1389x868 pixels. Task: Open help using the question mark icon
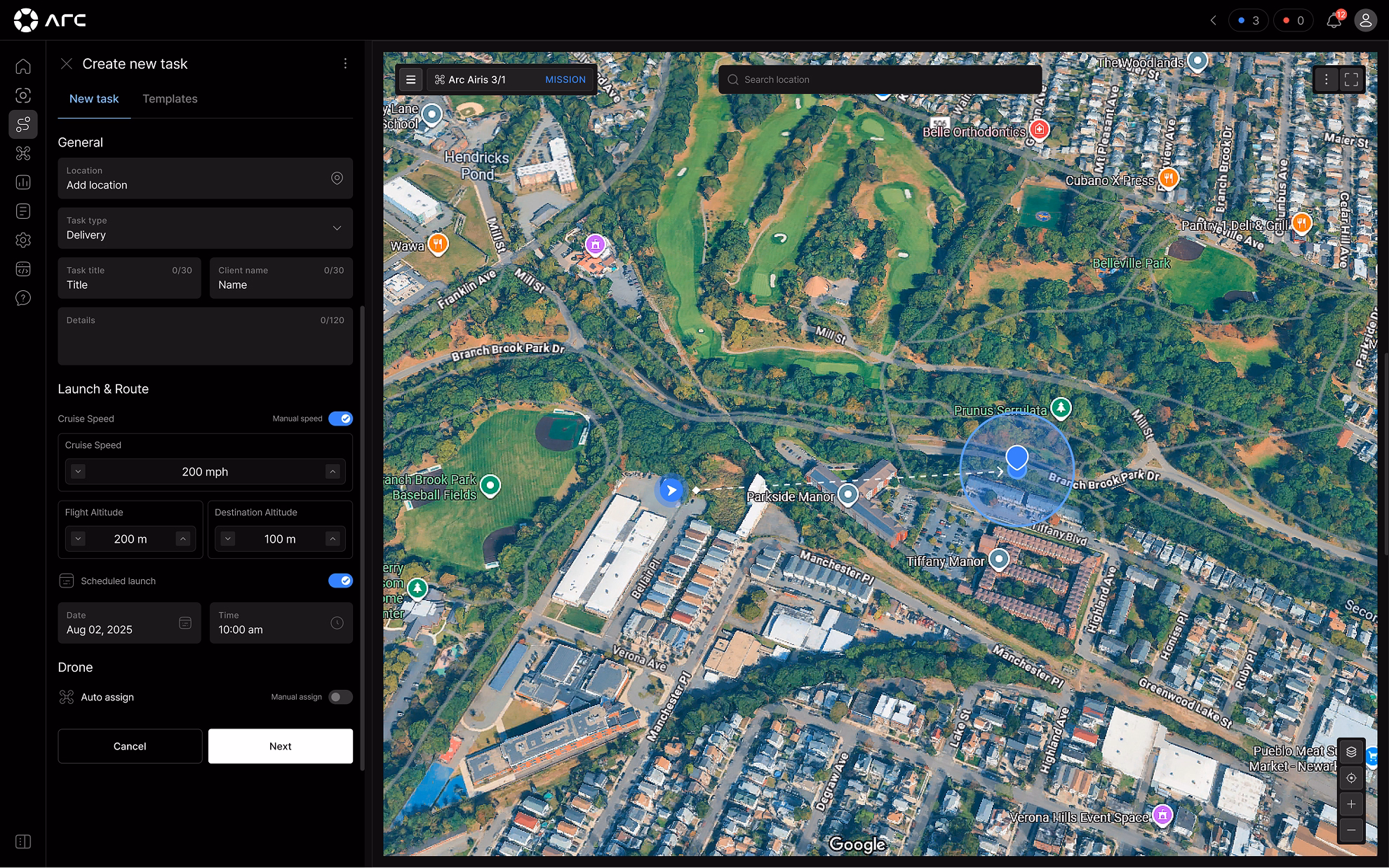point(23,297)
